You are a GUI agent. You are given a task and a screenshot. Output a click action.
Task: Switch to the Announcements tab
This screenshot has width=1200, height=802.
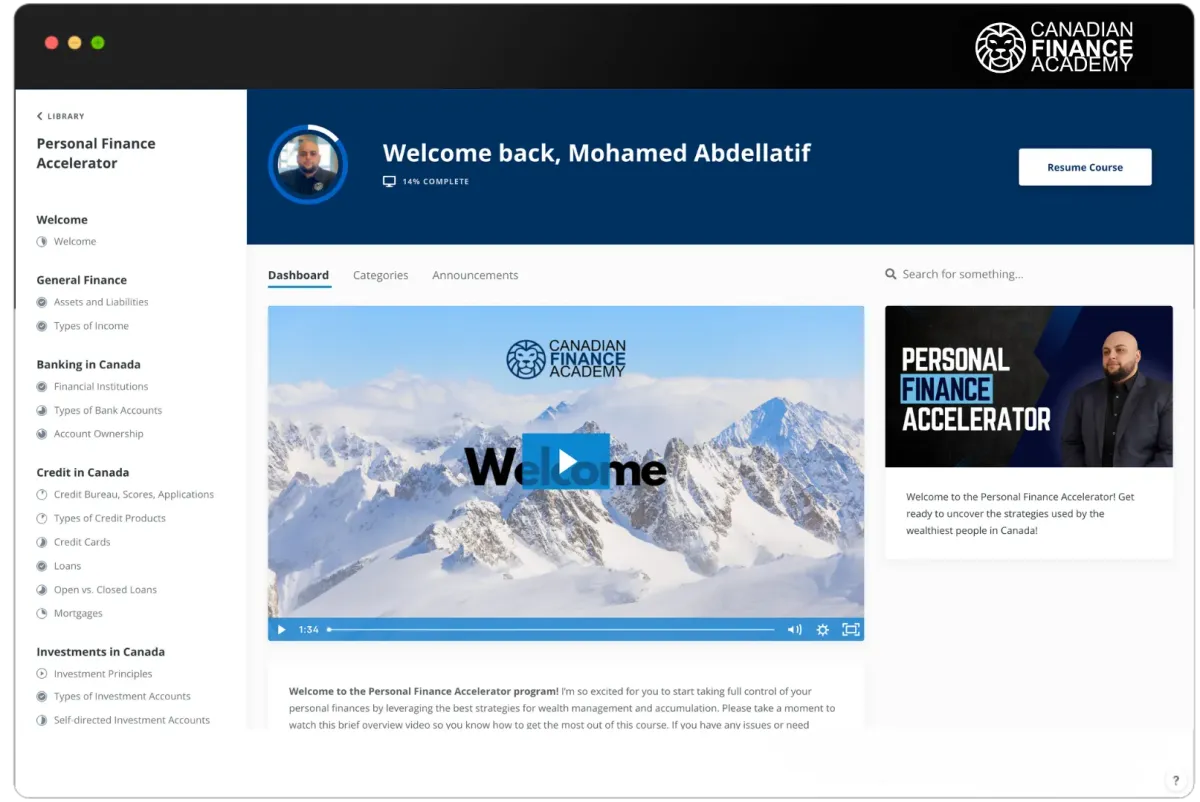pos(475,275)
